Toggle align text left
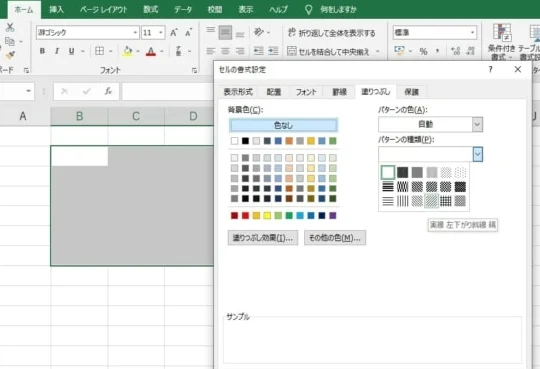 (211, 51)
